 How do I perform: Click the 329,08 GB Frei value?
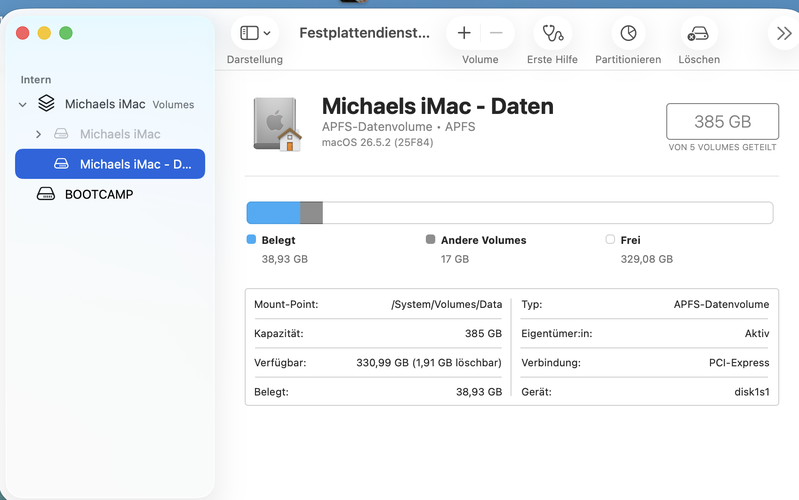(647, 259)
